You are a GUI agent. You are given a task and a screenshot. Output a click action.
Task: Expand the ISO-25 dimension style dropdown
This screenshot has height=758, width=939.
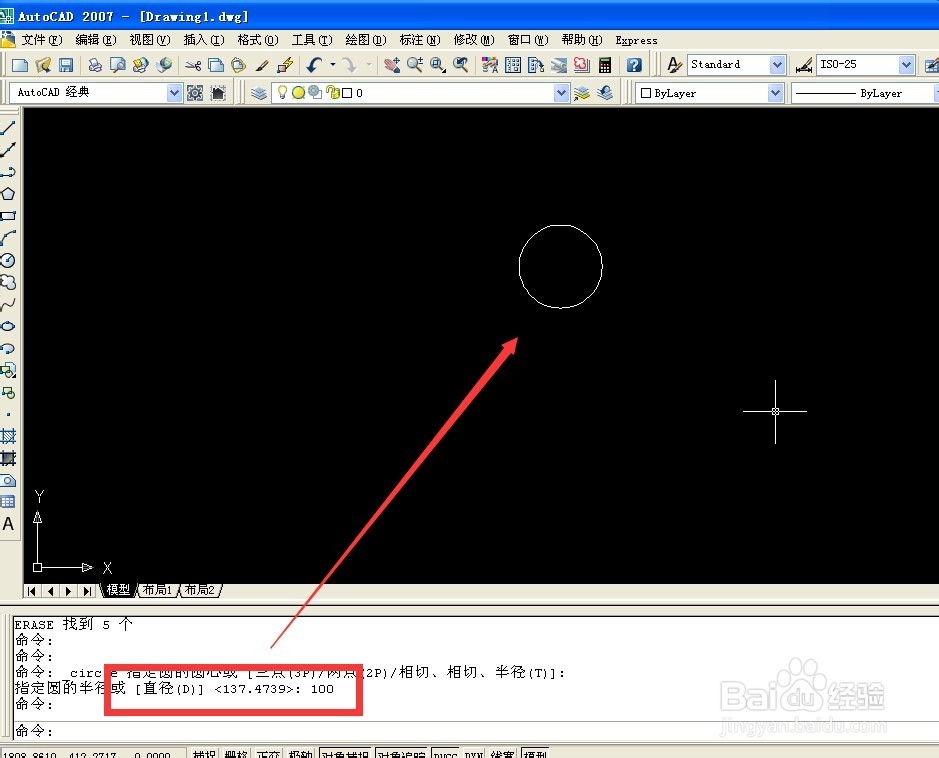click(x=906, y=65)
